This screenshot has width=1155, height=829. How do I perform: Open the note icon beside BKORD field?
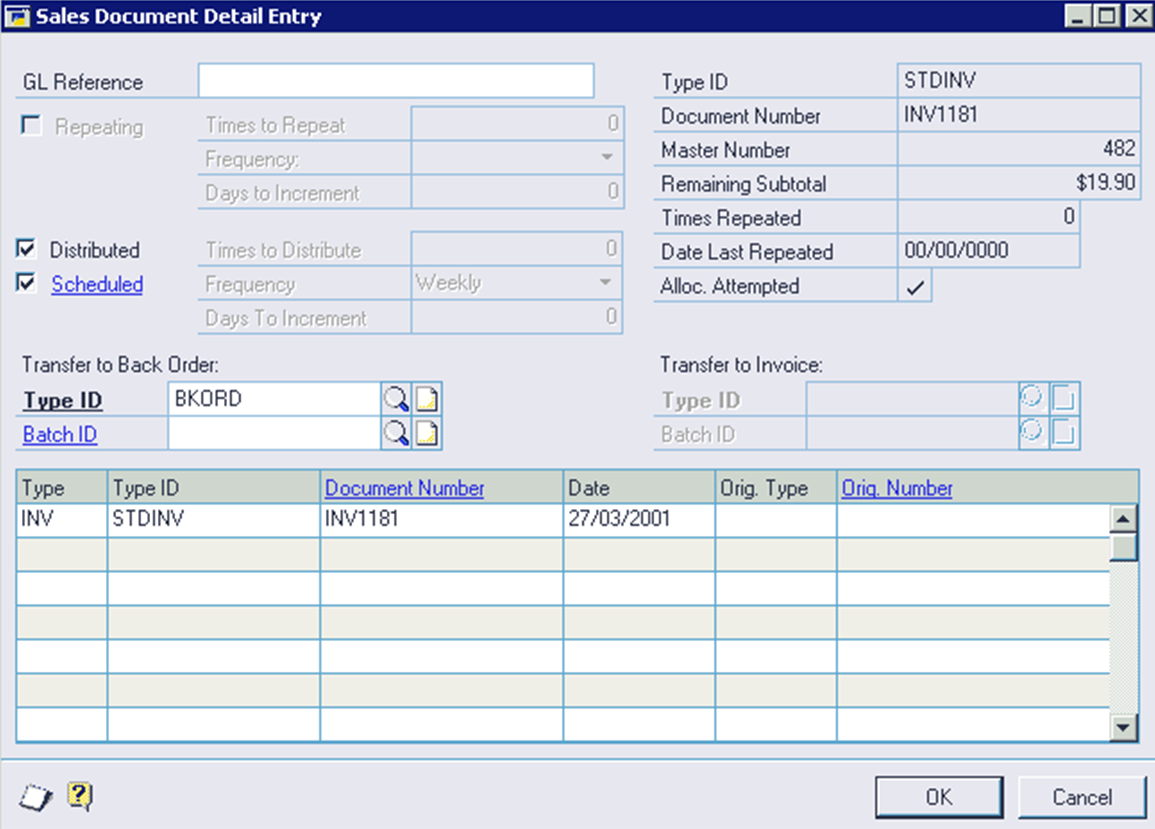point(427,400)
